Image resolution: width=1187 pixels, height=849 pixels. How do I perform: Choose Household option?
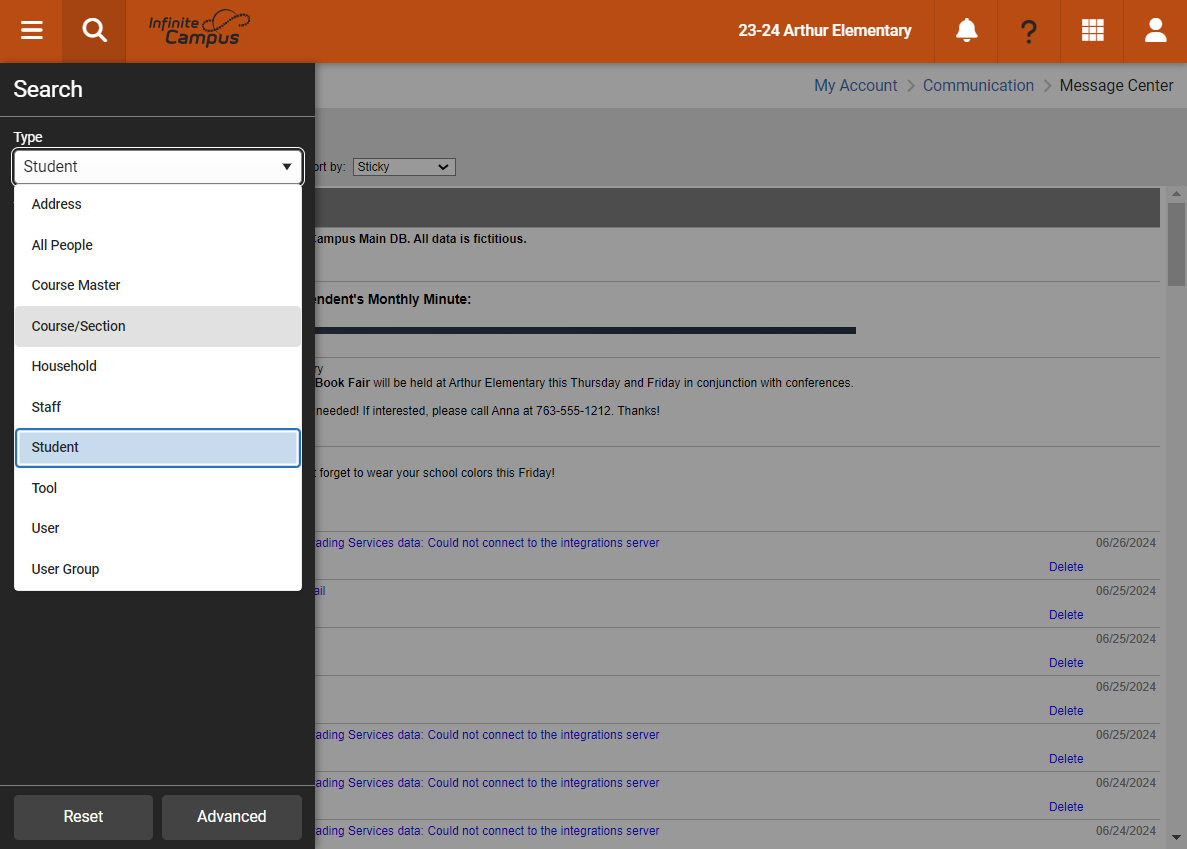[157, 366]
